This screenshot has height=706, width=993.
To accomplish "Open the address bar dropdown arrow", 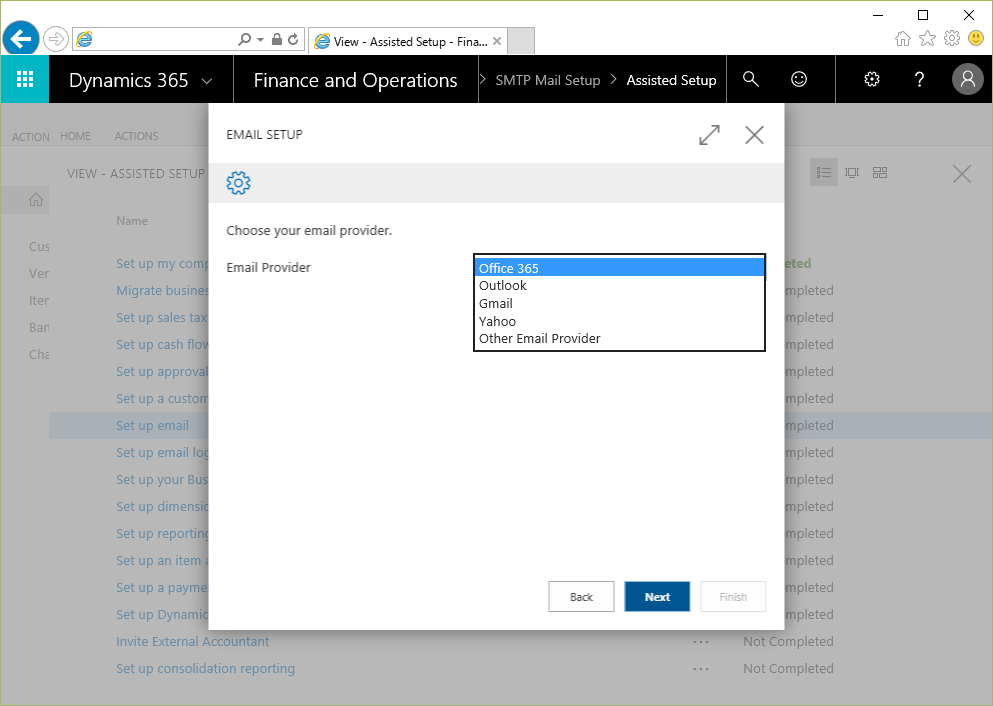I will coord(260,40).
